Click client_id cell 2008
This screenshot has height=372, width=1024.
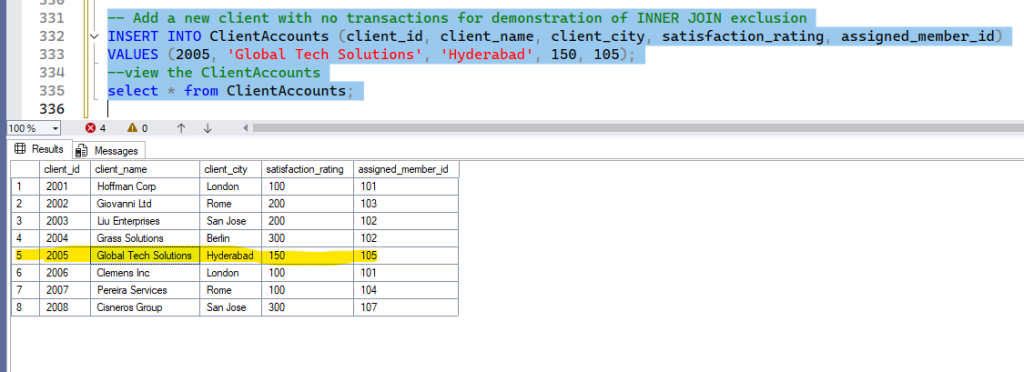coord(65,307)
